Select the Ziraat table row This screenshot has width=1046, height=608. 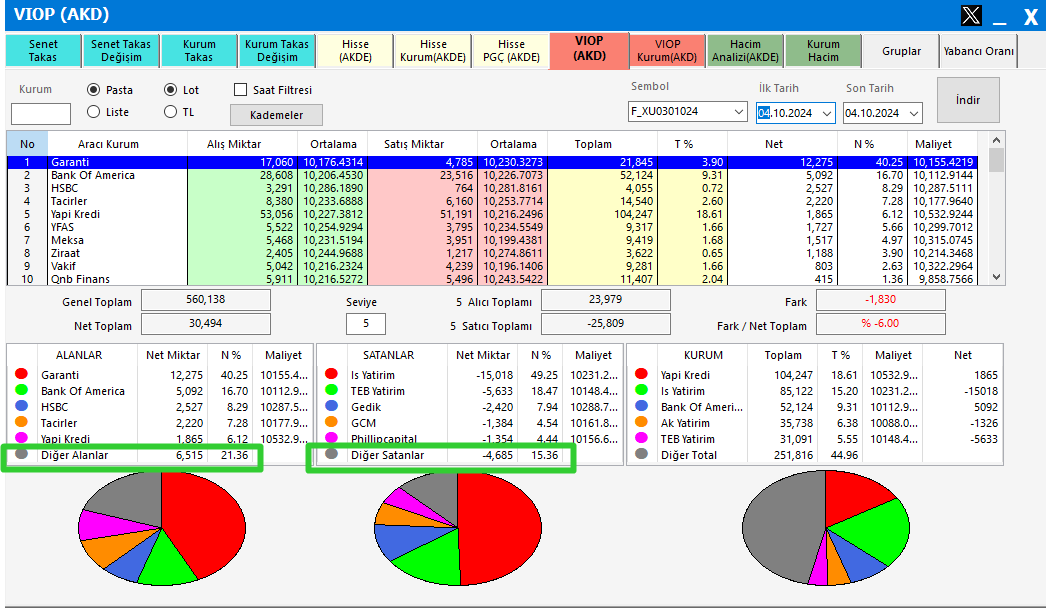tap(492, 253)
